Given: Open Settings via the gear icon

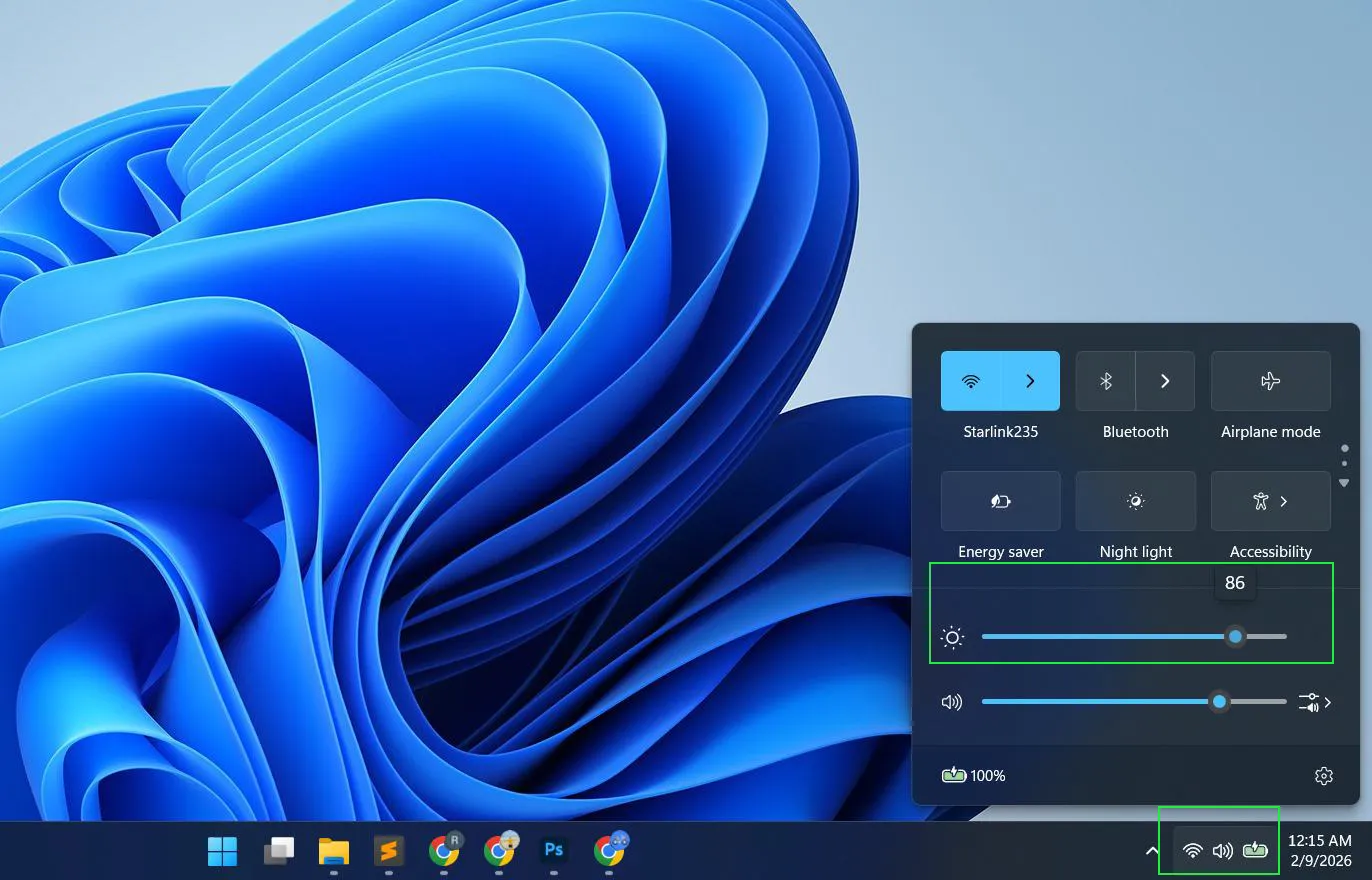Looking at the screenshot, I should [1323, 775].
